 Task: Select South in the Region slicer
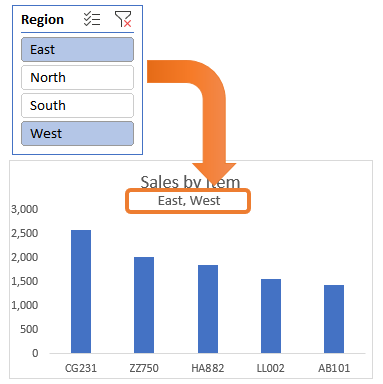click(x=77, y=106)
